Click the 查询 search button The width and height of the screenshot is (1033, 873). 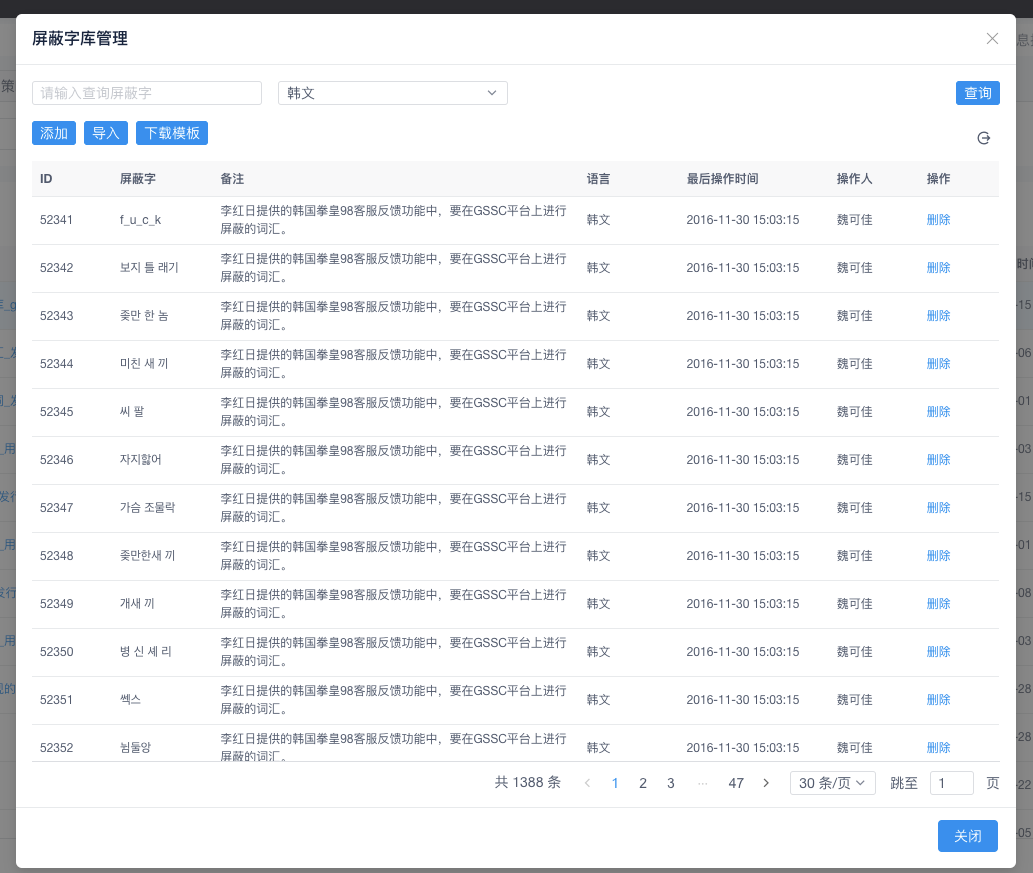click(x=977, y=93)
